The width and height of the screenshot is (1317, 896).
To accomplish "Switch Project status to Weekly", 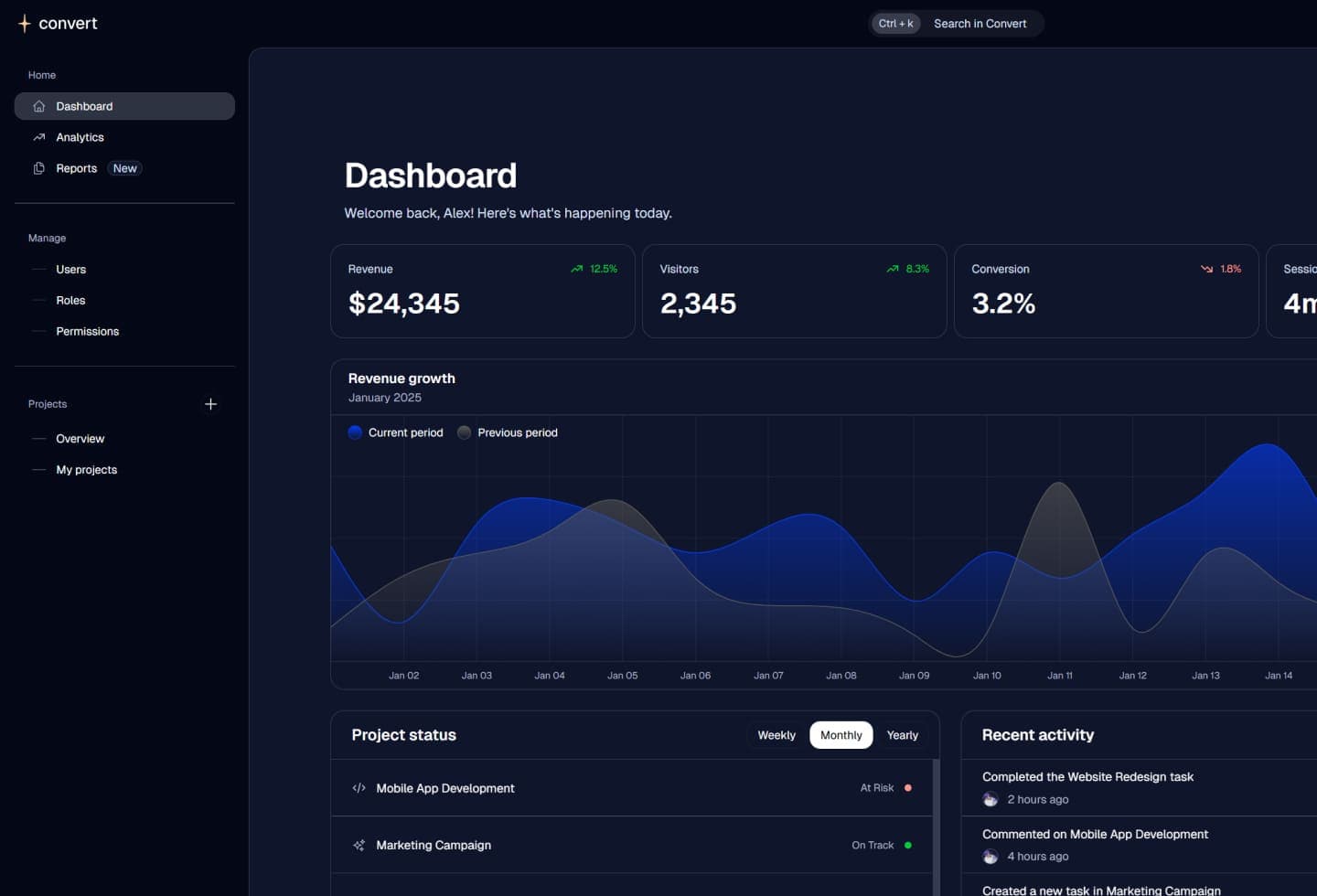I will [776, 735].
